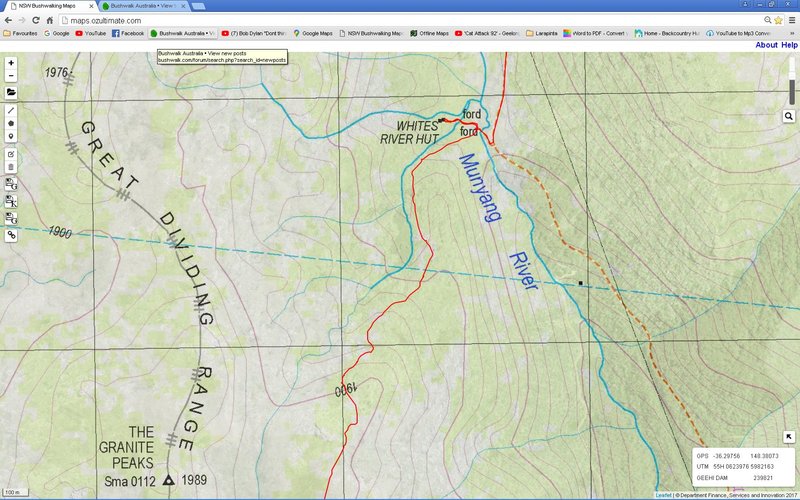
Task: Switch to Bushwalk Australia tab
Action: (143, 6)
